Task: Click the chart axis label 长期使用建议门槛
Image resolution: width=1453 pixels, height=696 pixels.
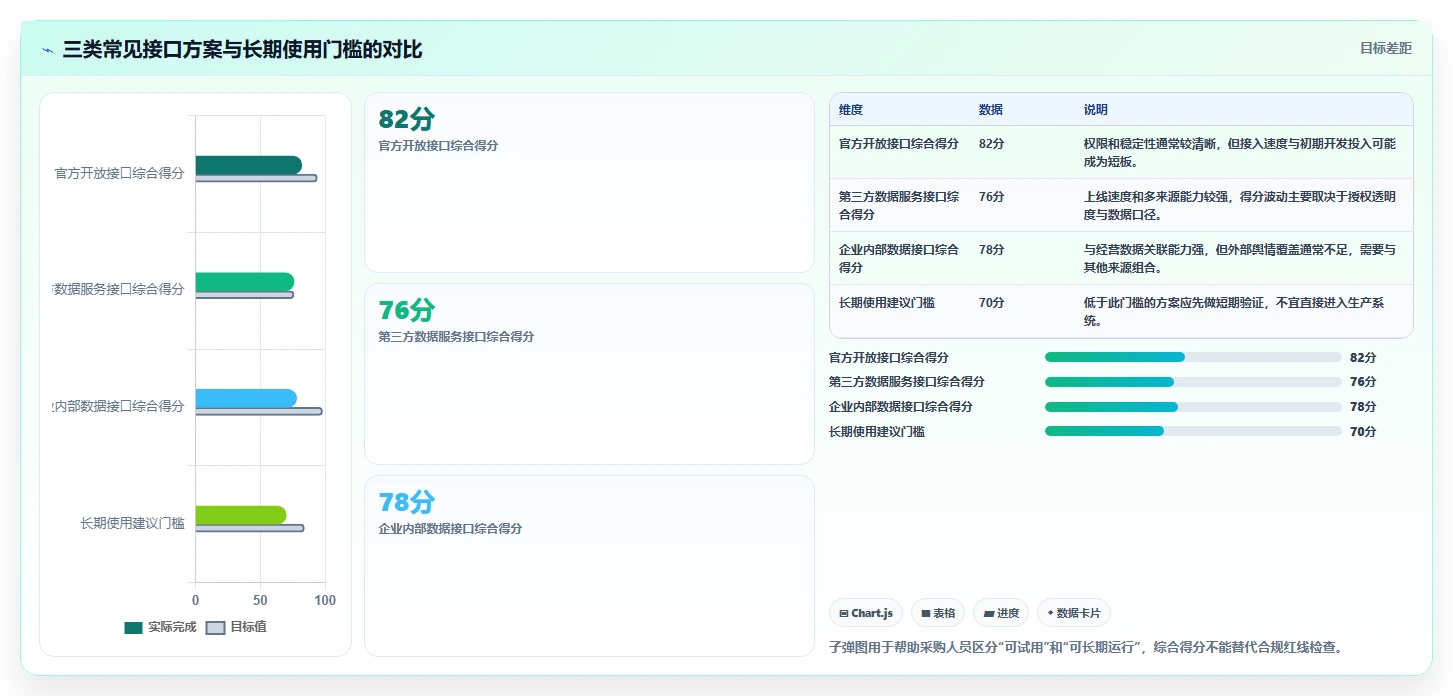Action: click(x=132, y=523)
